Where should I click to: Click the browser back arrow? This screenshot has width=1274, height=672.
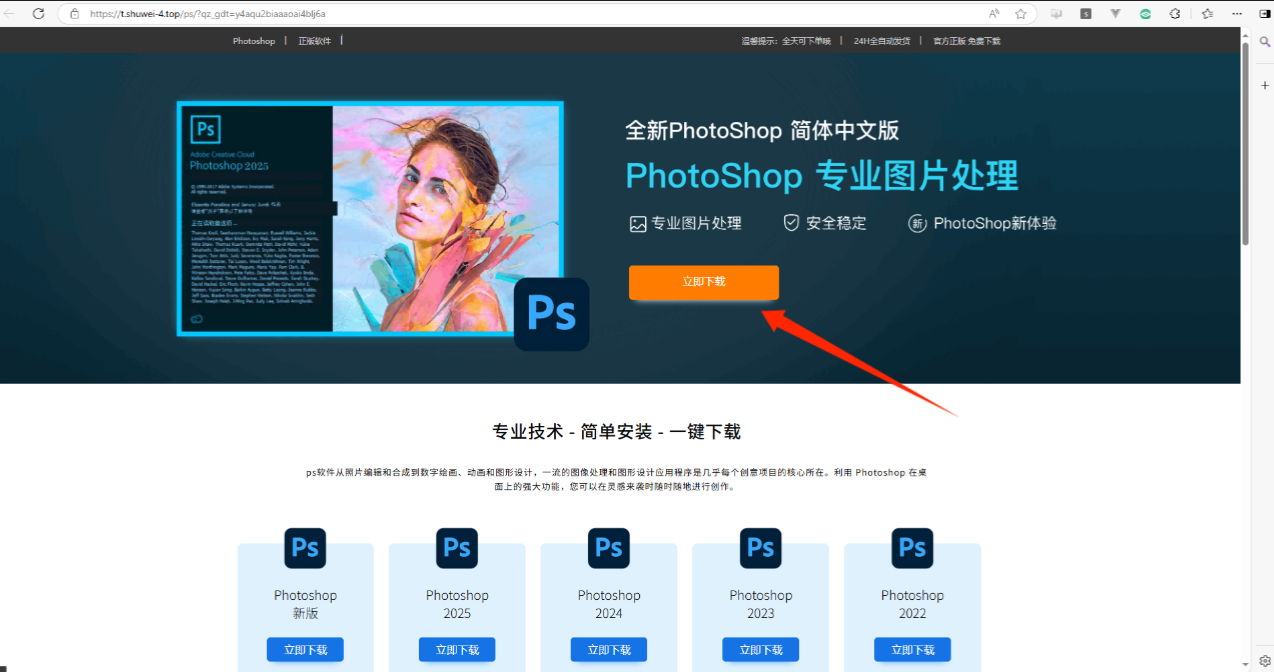click(9, 14)
